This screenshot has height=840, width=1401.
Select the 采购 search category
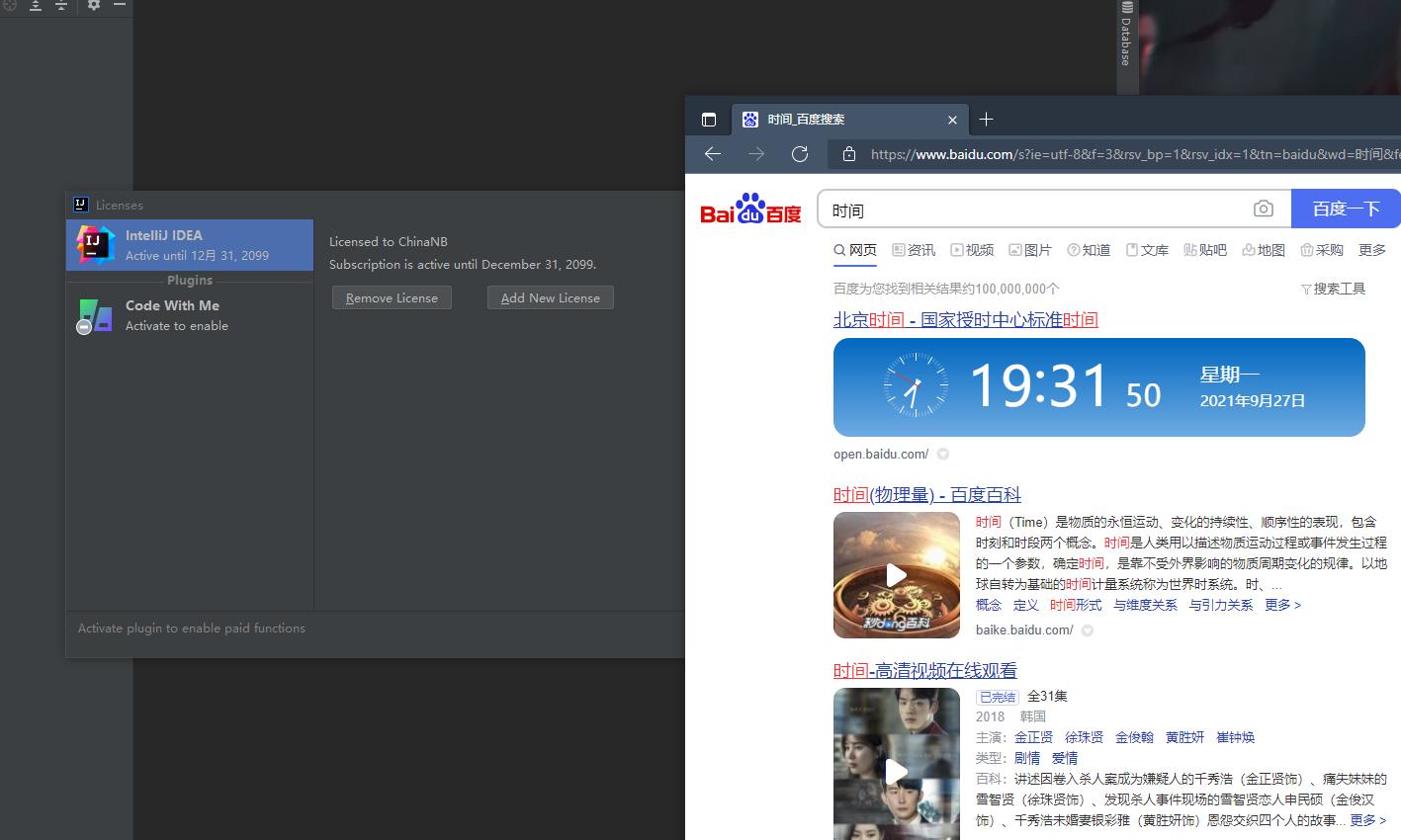tap(1322, 250)
